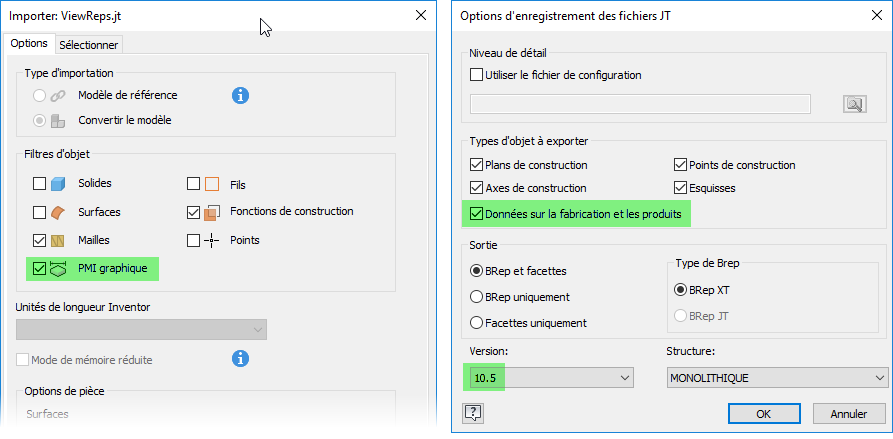Click the configuration file path field
This screenshot has height=439, width=893.
click(x=640, y=103)
